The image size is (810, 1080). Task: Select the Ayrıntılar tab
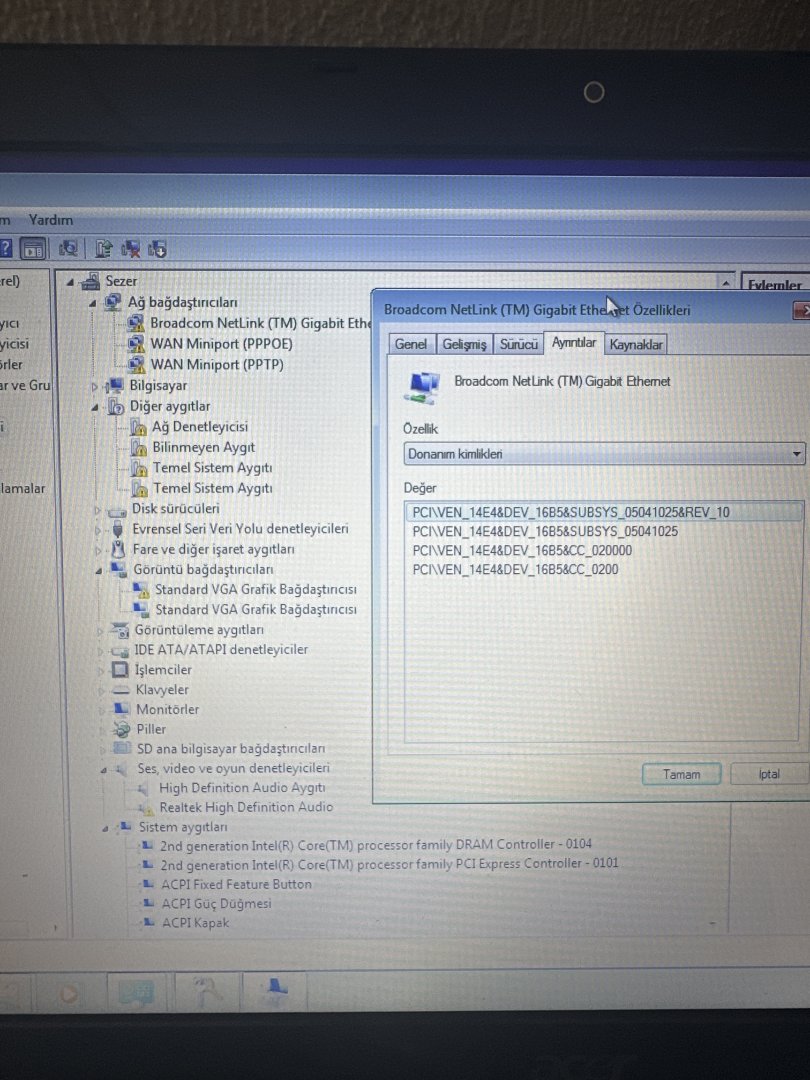574,343
